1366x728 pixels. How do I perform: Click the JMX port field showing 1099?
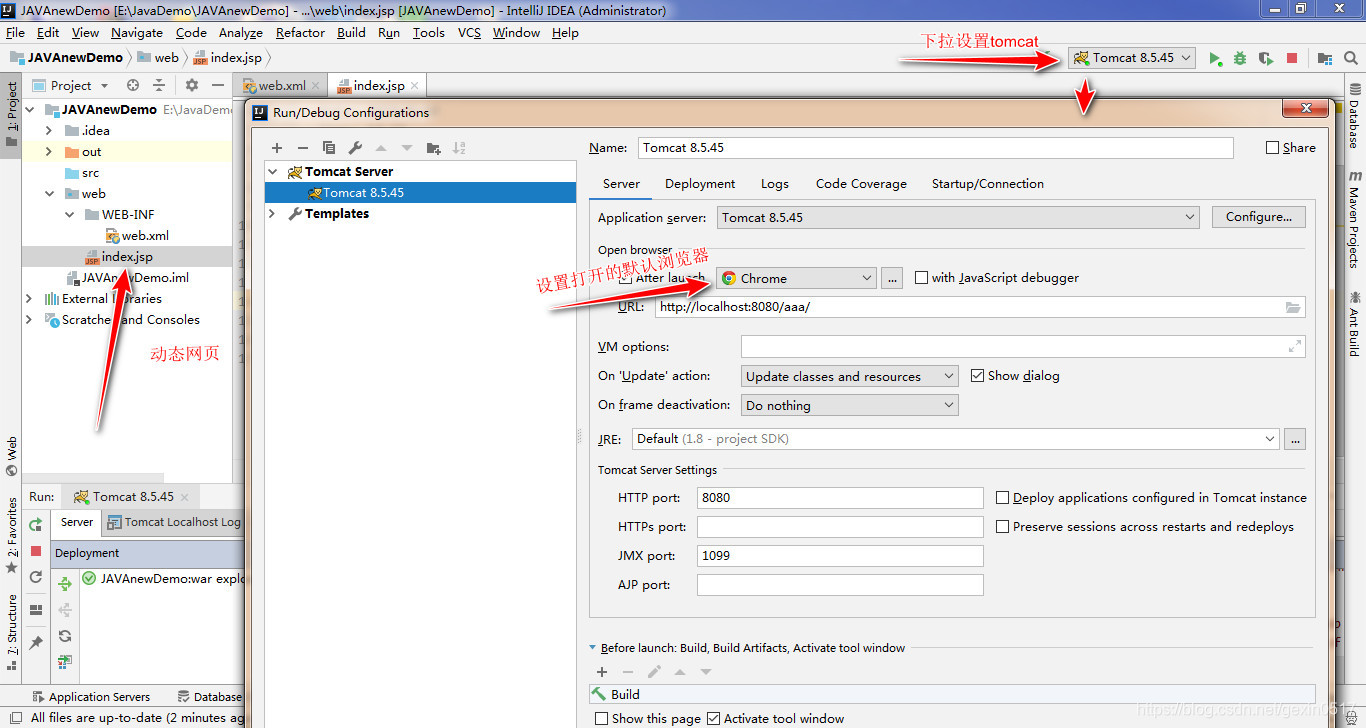click(840, 555)
